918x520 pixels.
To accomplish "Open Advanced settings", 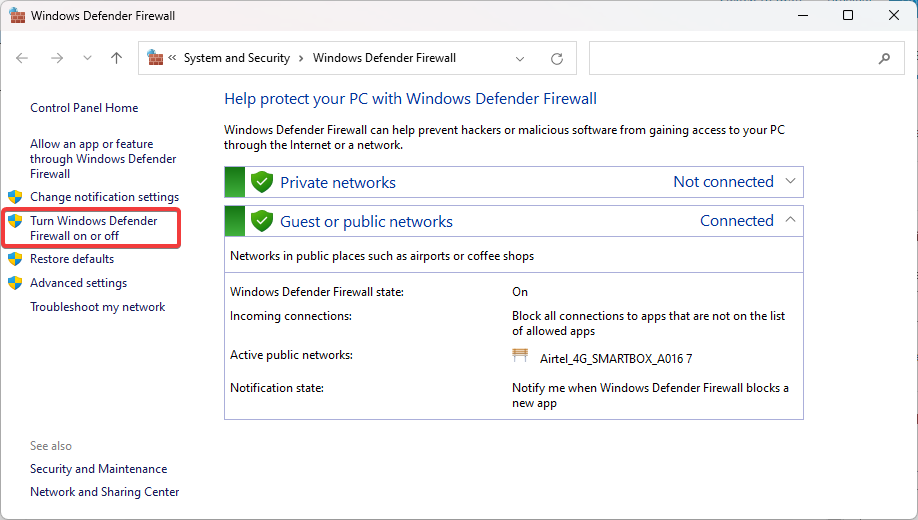I will (78, 283).
